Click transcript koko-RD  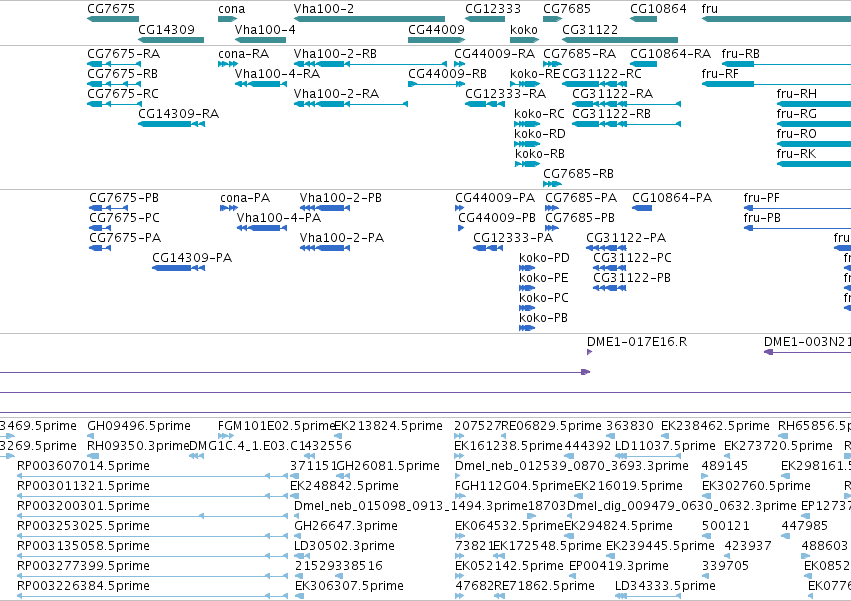pyautogui.click(x=526, y=144)
